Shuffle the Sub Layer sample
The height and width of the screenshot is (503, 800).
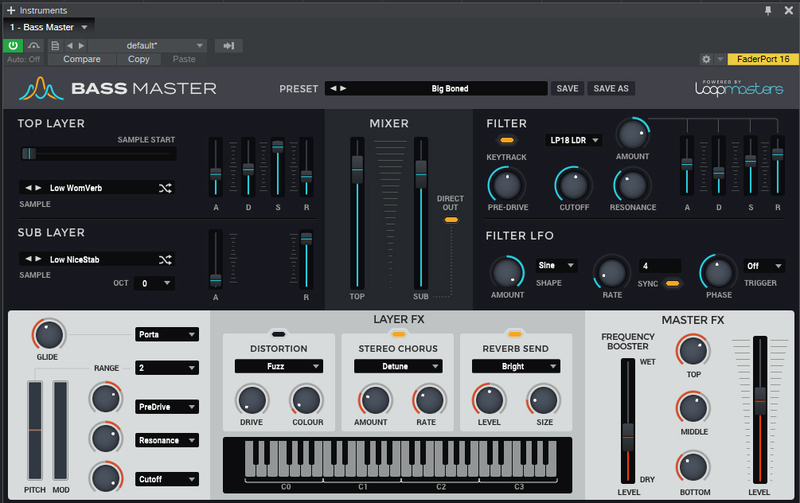click(165, 260)
